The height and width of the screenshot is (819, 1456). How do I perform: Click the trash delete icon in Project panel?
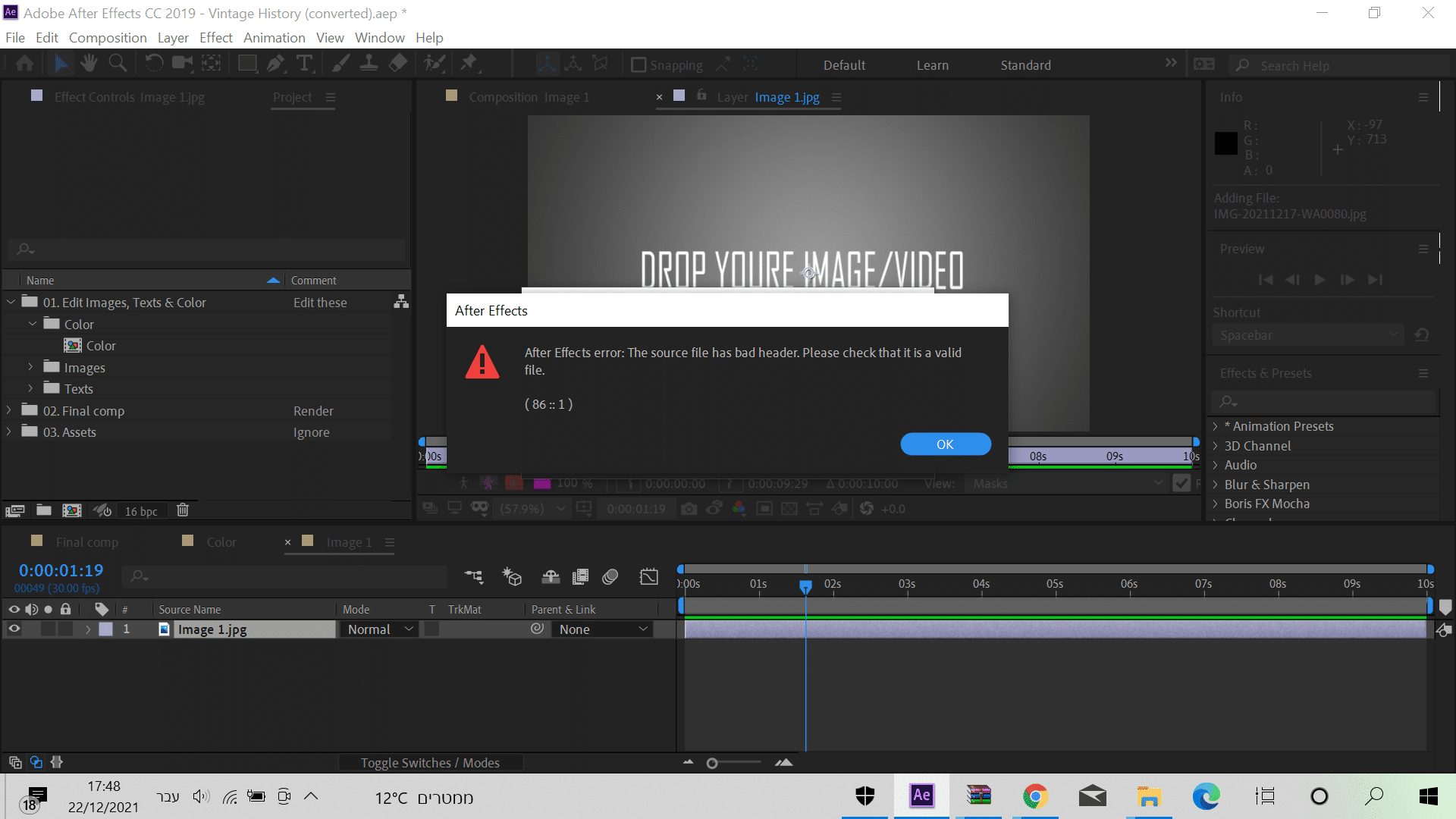183,510
